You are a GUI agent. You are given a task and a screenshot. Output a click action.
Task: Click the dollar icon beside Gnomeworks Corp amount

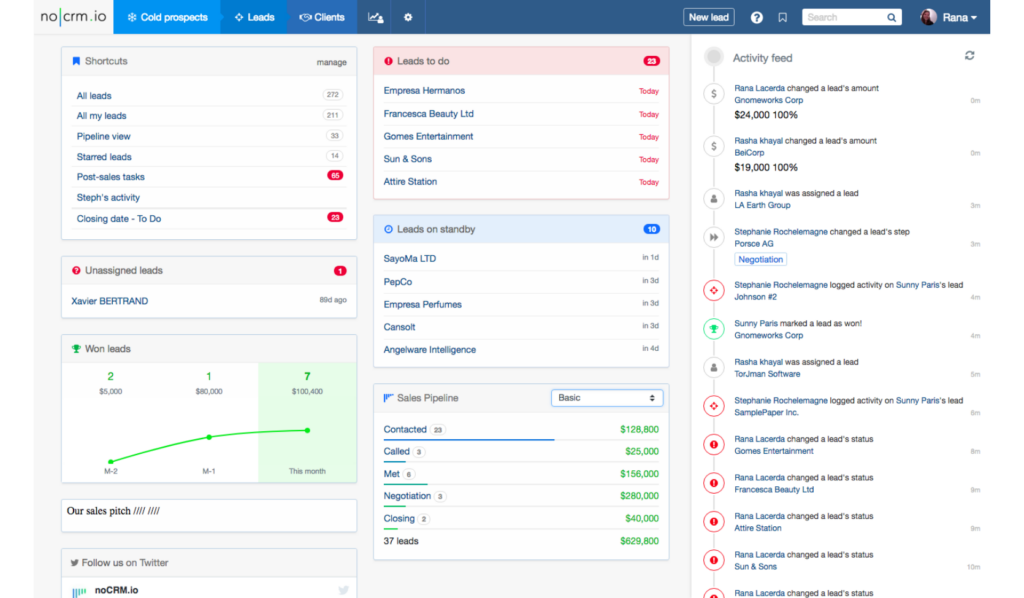tap(714, 94)
